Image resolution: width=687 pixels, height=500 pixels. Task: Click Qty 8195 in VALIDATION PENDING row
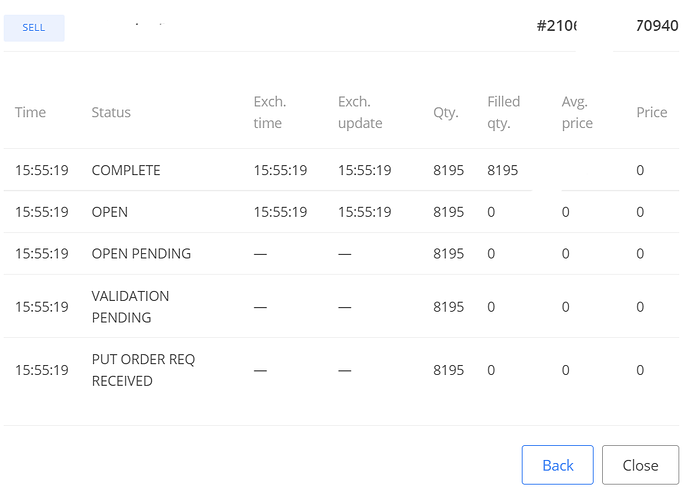[x=448, y=307]
